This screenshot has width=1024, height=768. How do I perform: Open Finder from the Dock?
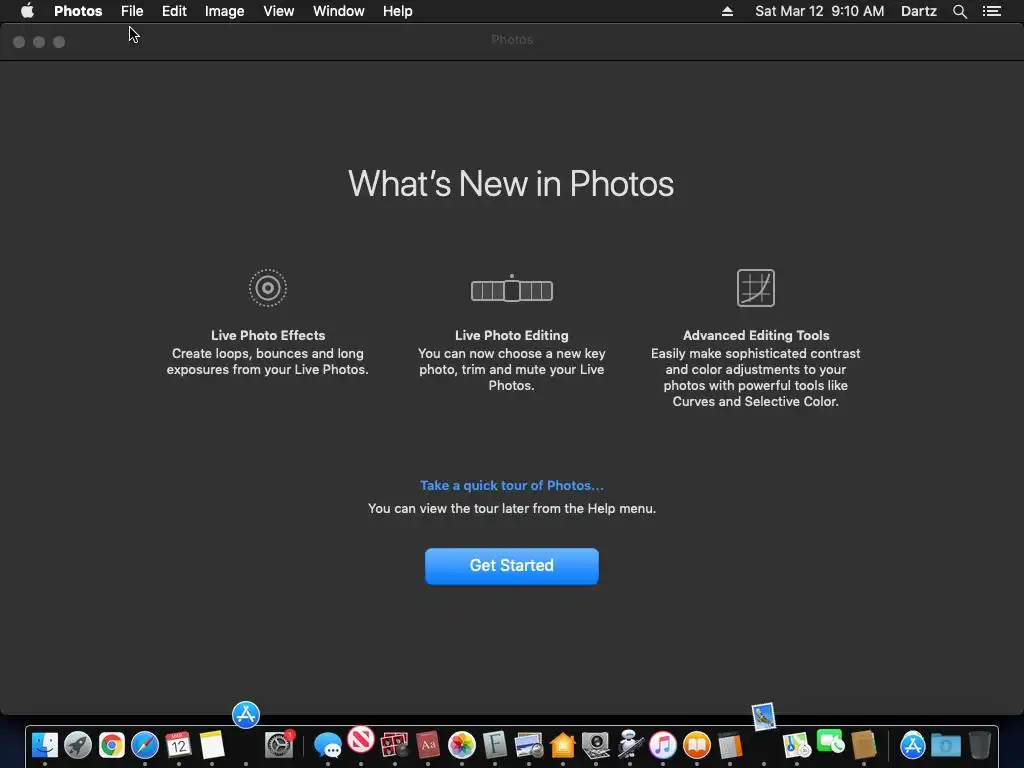tap(44, 744)
